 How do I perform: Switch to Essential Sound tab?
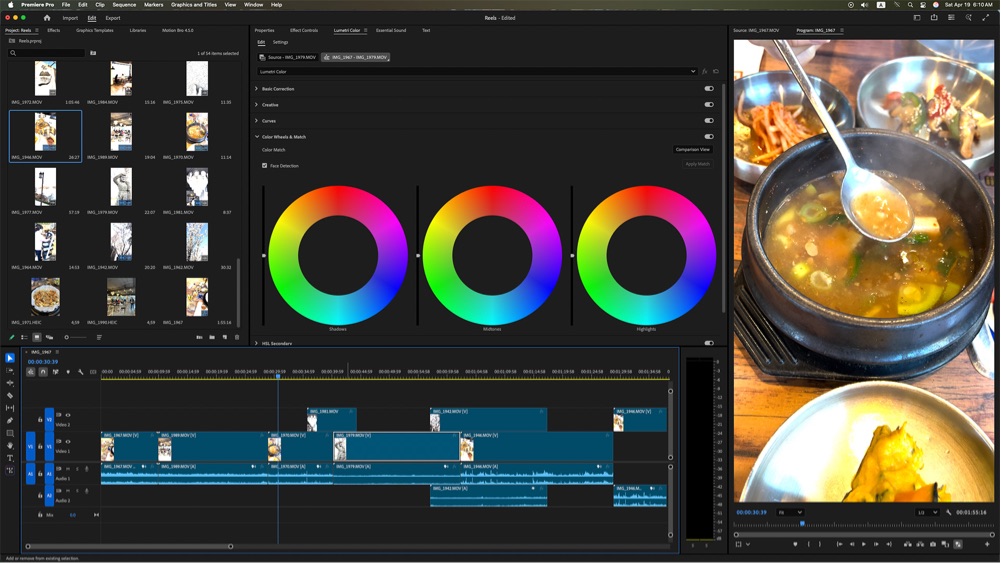(391, 30)
